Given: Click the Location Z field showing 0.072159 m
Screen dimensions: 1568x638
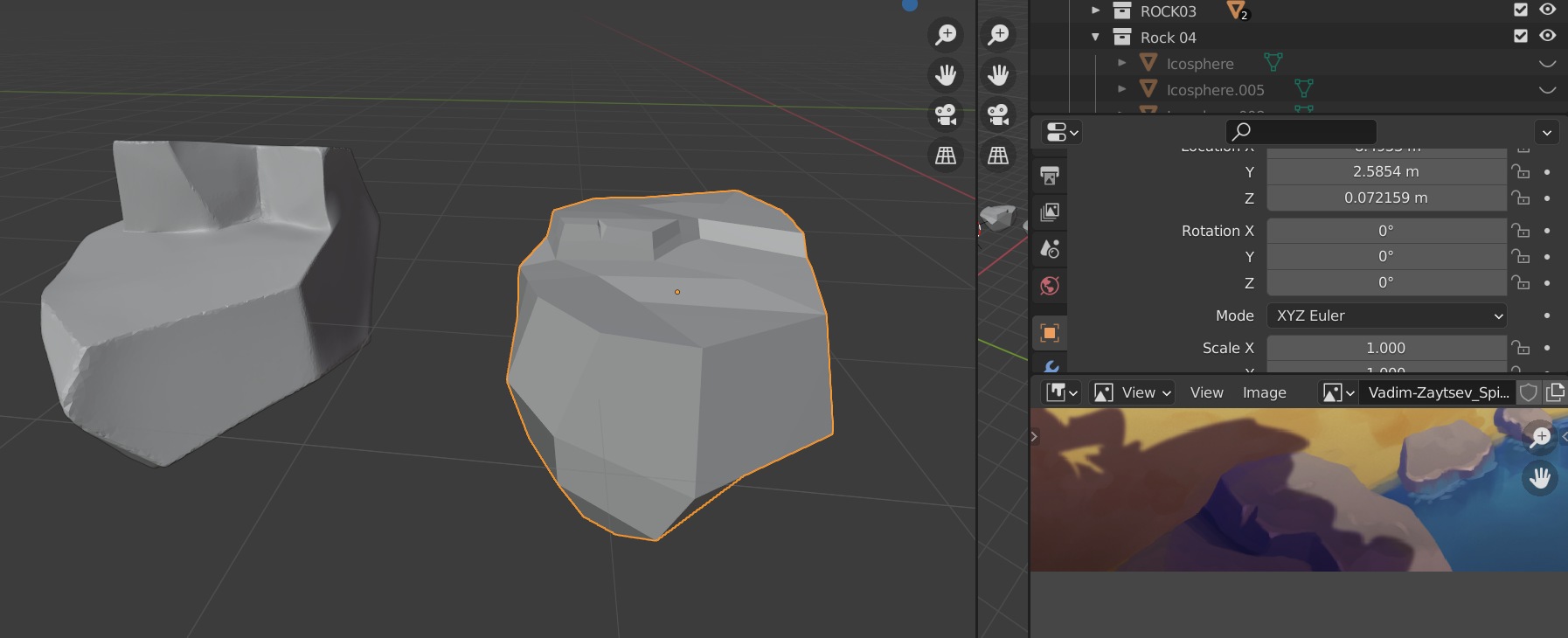Looking at the screenshot, I should click(x=1387, y=198).
